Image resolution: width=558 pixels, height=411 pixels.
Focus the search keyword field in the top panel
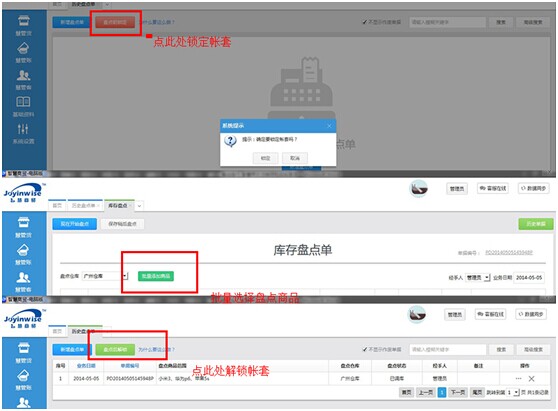click(447, 22)
